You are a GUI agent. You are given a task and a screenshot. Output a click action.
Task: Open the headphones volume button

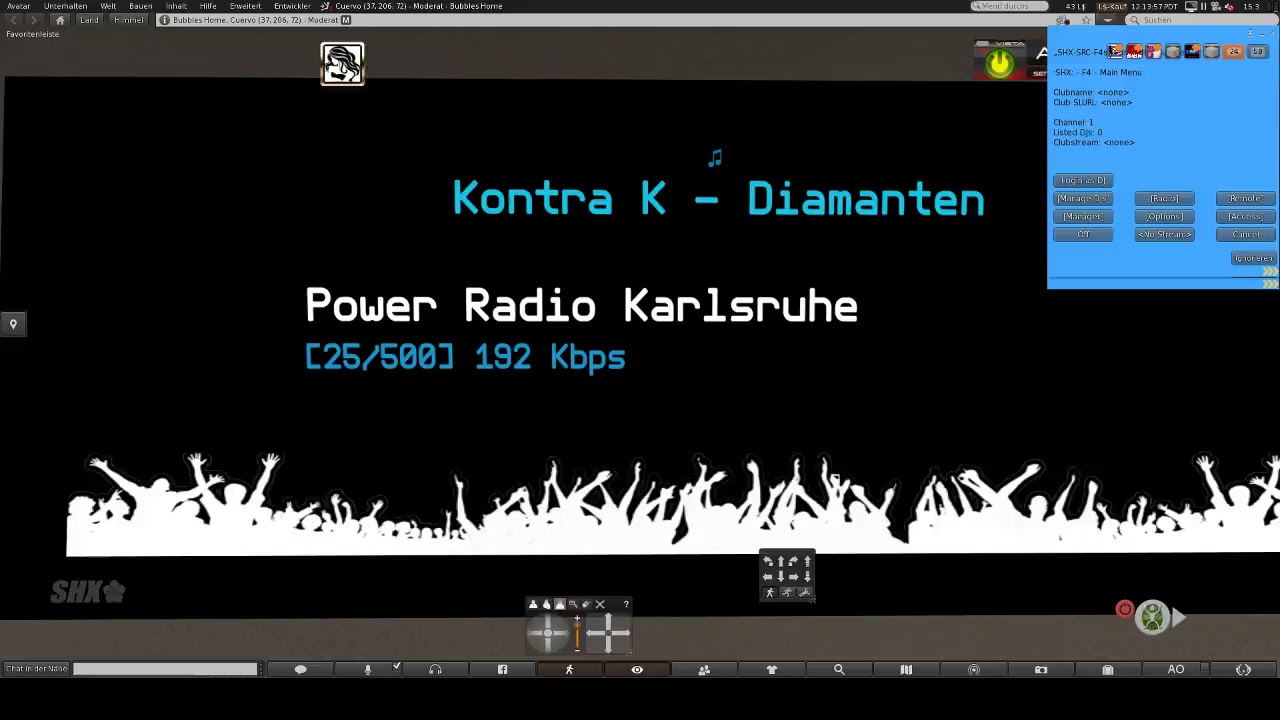tap(435, 670)
